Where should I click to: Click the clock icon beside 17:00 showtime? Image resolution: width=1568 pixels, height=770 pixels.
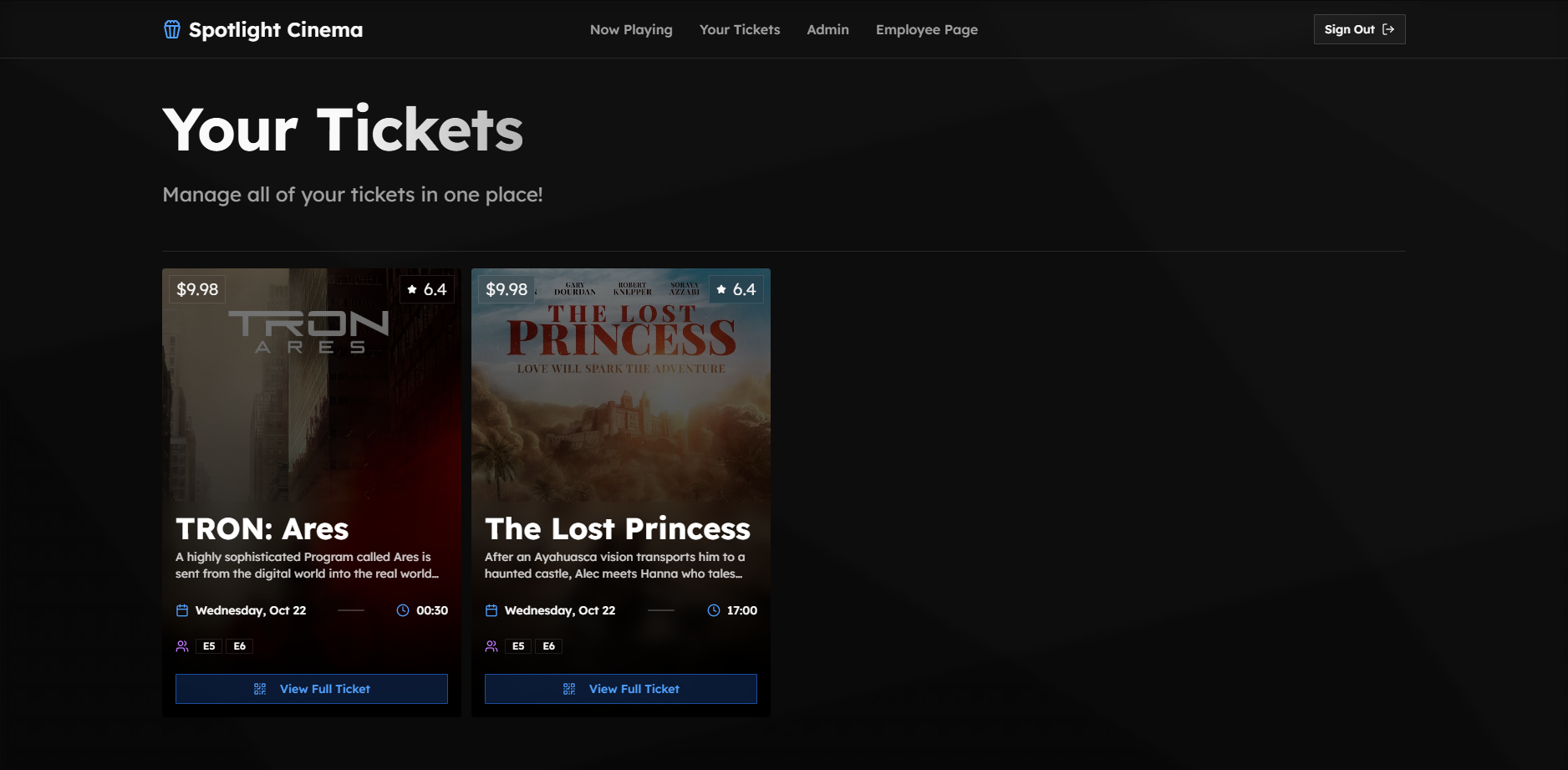click(x=714, y=610)
